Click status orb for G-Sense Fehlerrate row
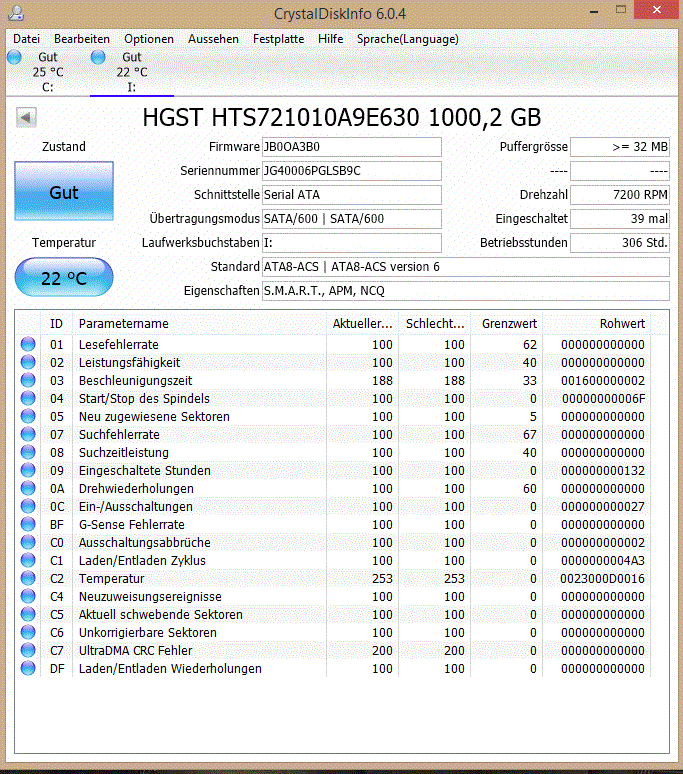This screenshot has width=683, height=774. [x=28, y=524]
